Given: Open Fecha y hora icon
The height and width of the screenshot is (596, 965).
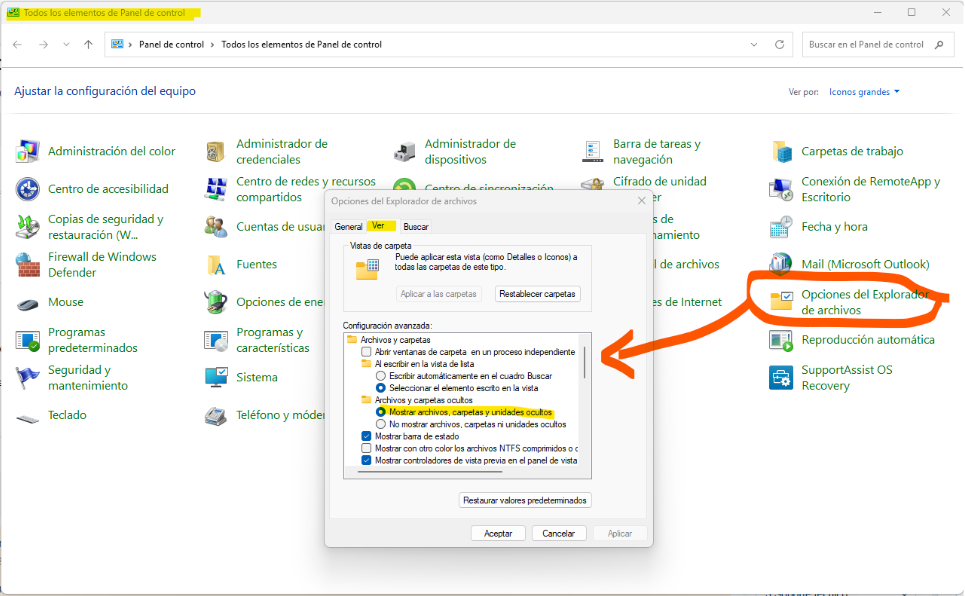Looking at the screenshot, I should pos(781,227).
